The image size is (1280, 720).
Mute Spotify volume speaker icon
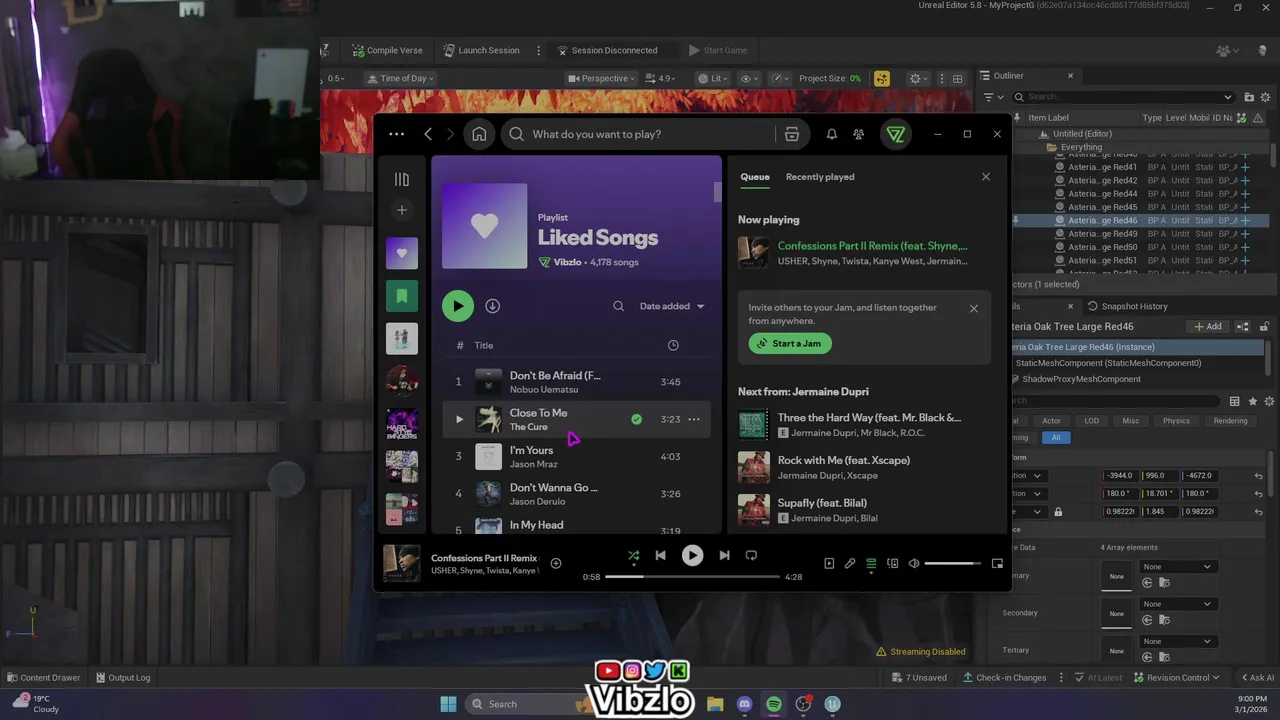coord(914,563)
